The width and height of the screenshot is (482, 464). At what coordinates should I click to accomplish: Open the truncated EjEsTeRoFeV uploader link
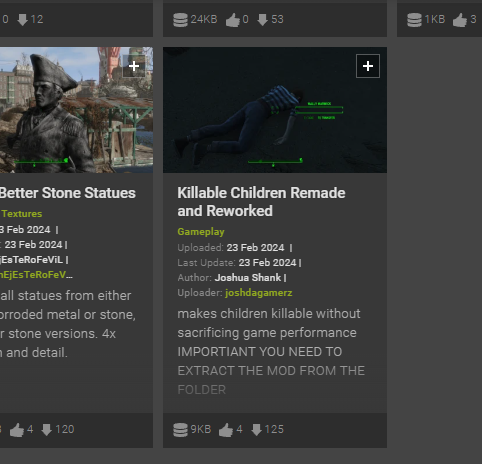(36, 275)
